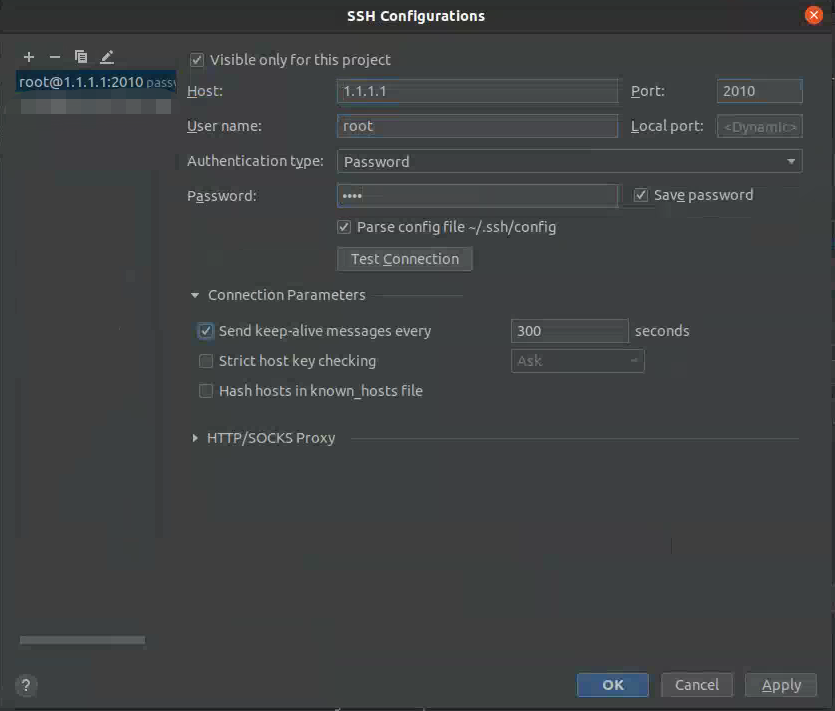Open help via question mark icon
The image size is (835, 711).
coord(26,685)
